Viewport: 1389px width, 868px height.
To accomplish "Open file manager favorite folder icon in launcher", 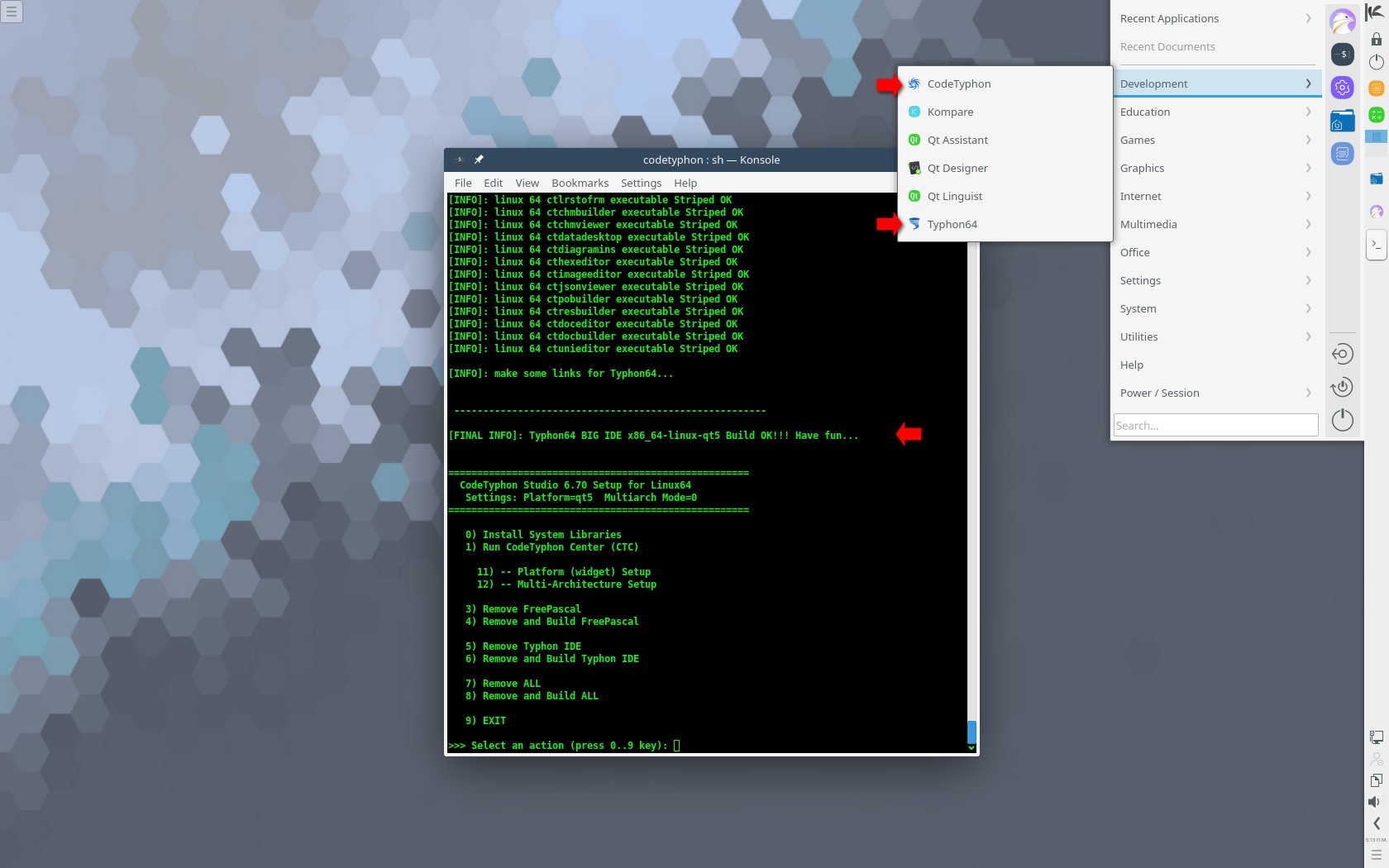I will 1342,121.
